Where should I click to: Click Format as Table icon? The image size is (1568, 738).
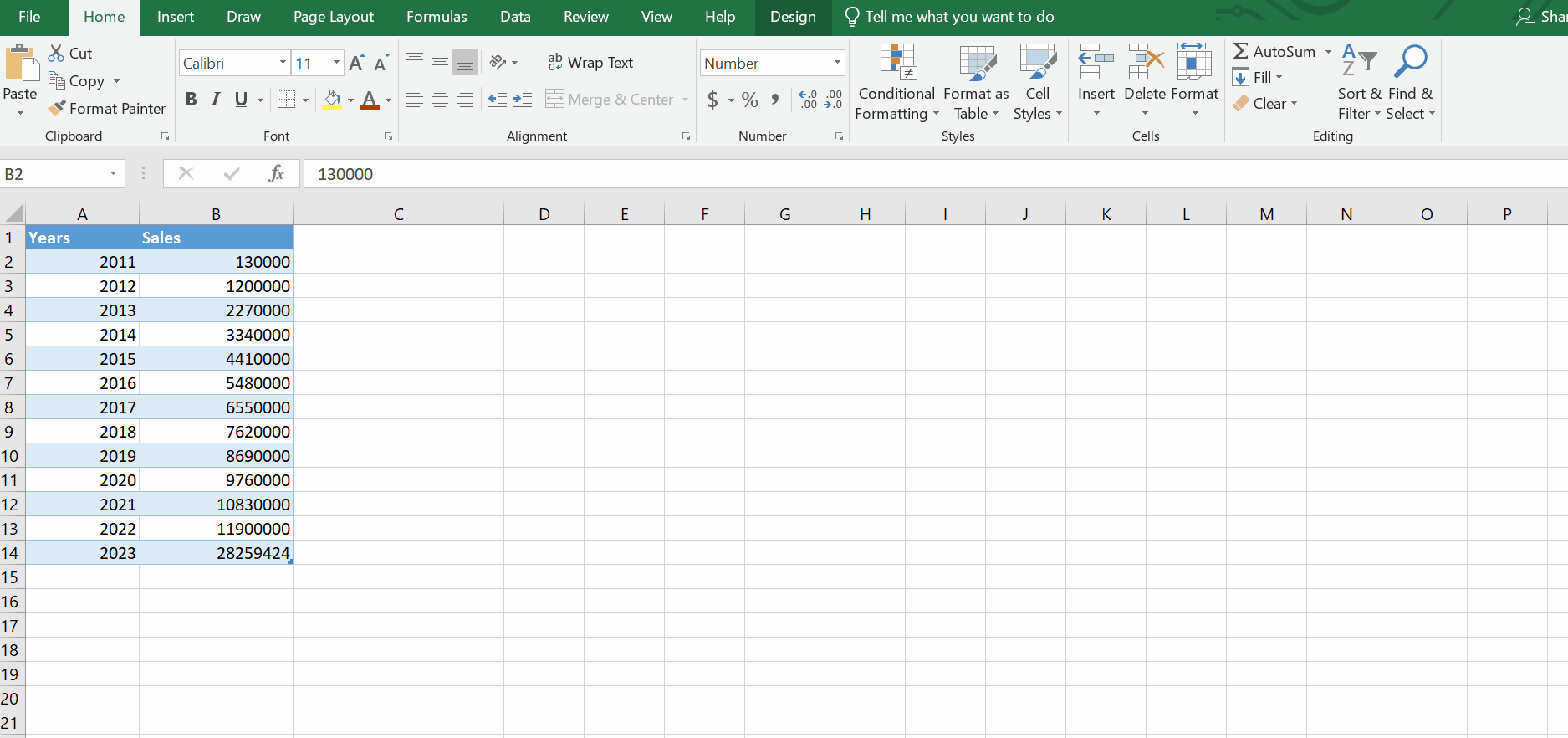977,62
